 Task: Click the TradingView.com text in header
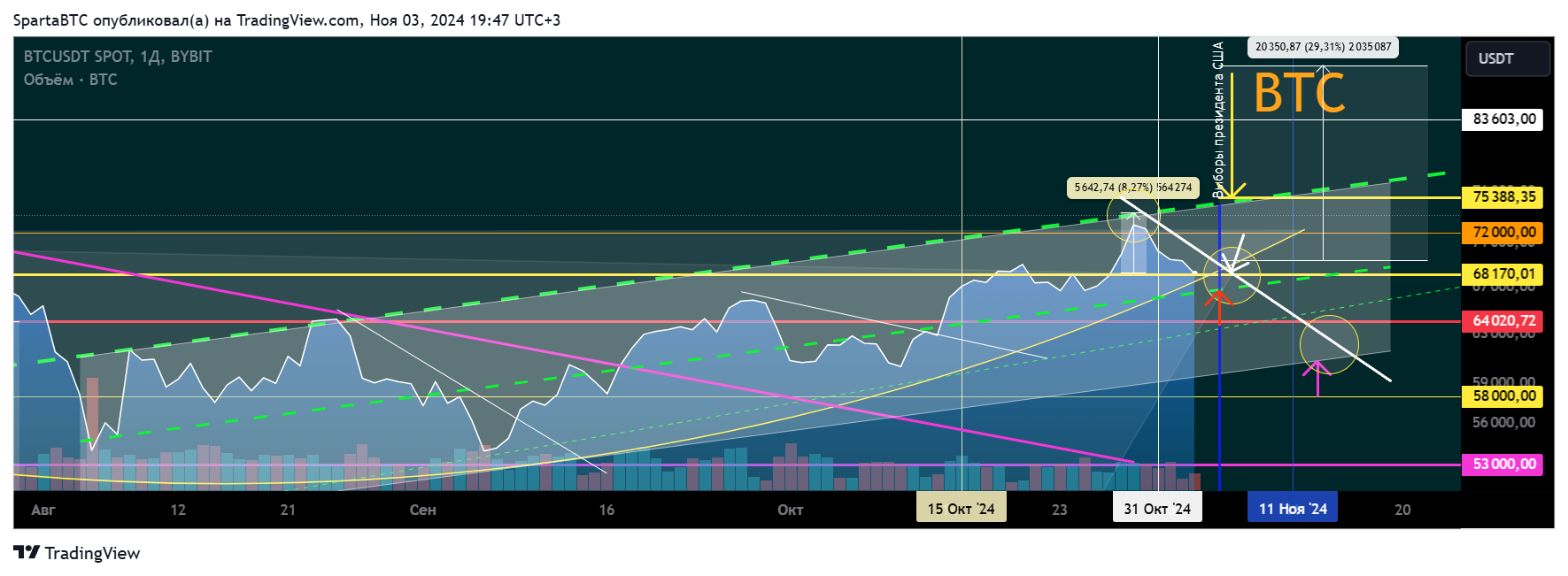tap(297, 19)
